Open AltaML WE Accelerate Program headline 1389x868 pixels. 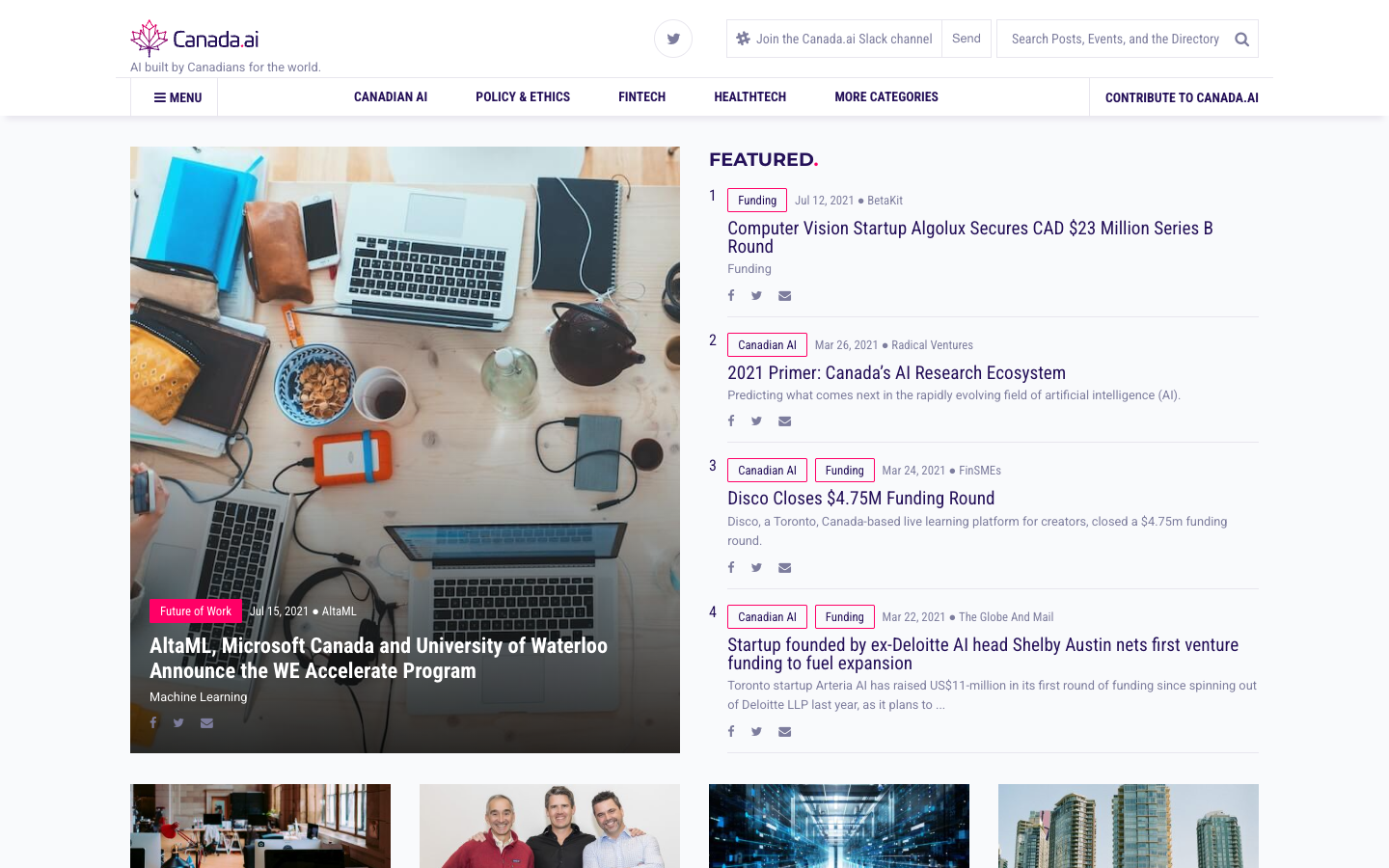[x=378, y=659]
